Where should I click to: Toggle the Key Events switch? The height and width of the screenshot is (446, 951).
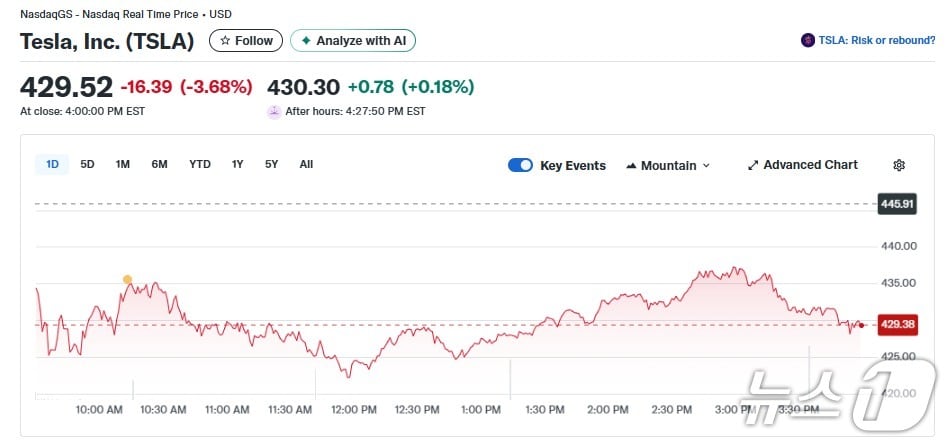click(520, 165)
